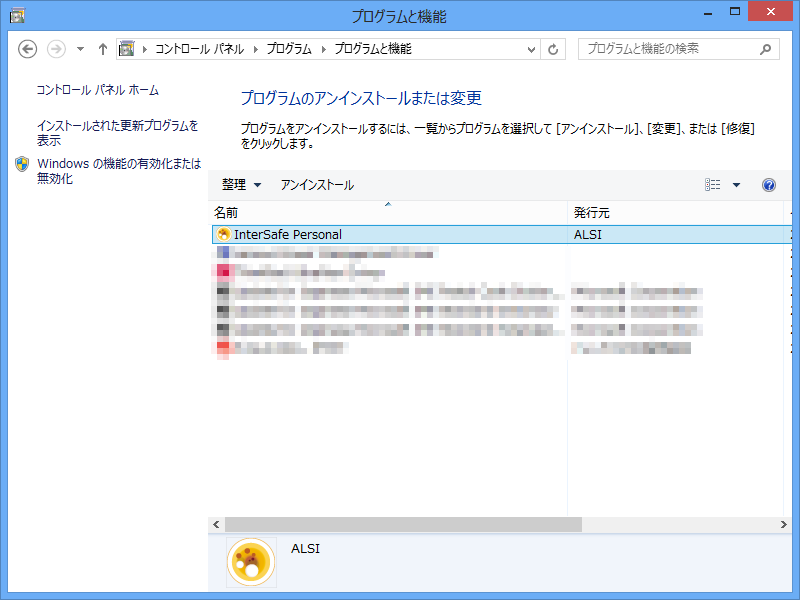Minimize the プログラムと機能 window
Screen dimensions: 800x600
[708, 13]
